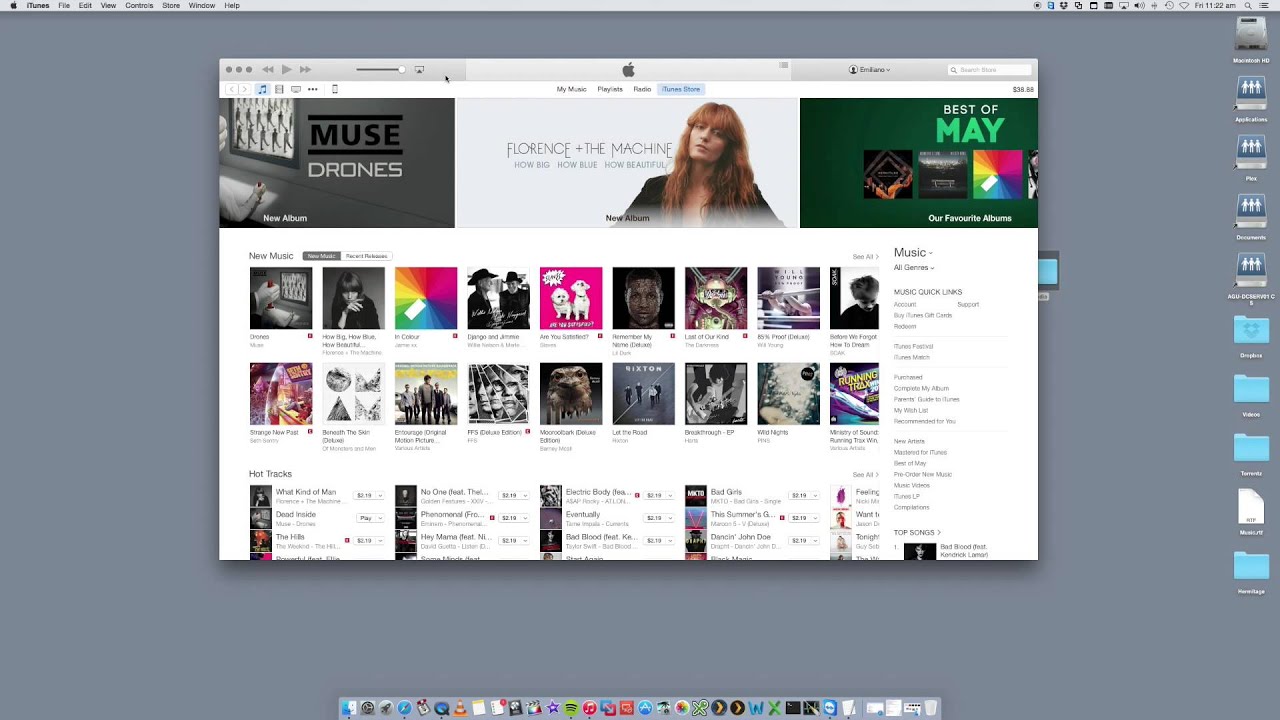Screen dimensions: 1280x720
Task: Open the Trash in the Dock
Action: pos(931,708)
